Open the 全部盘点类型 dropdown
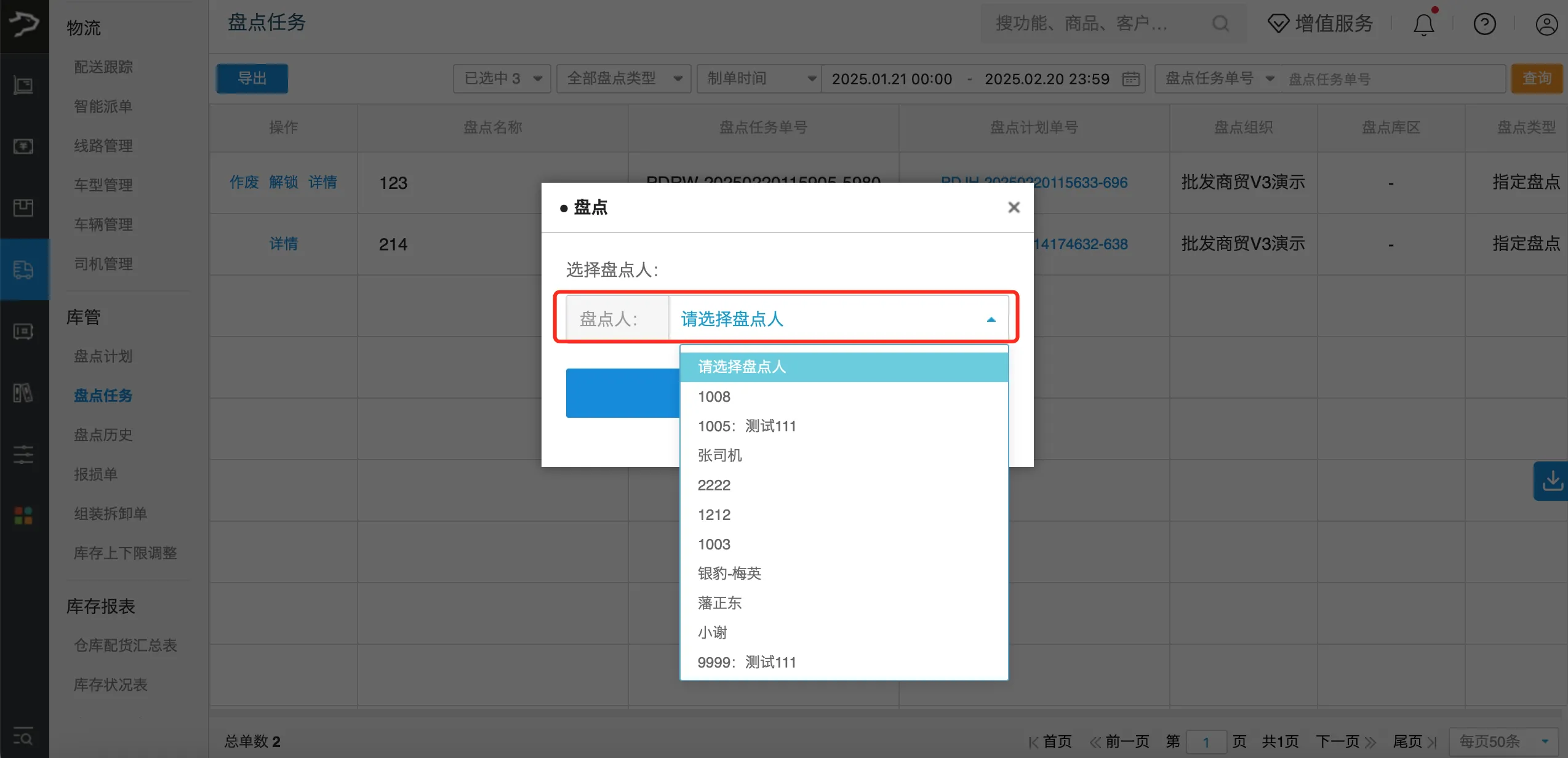 coord(623,78)
